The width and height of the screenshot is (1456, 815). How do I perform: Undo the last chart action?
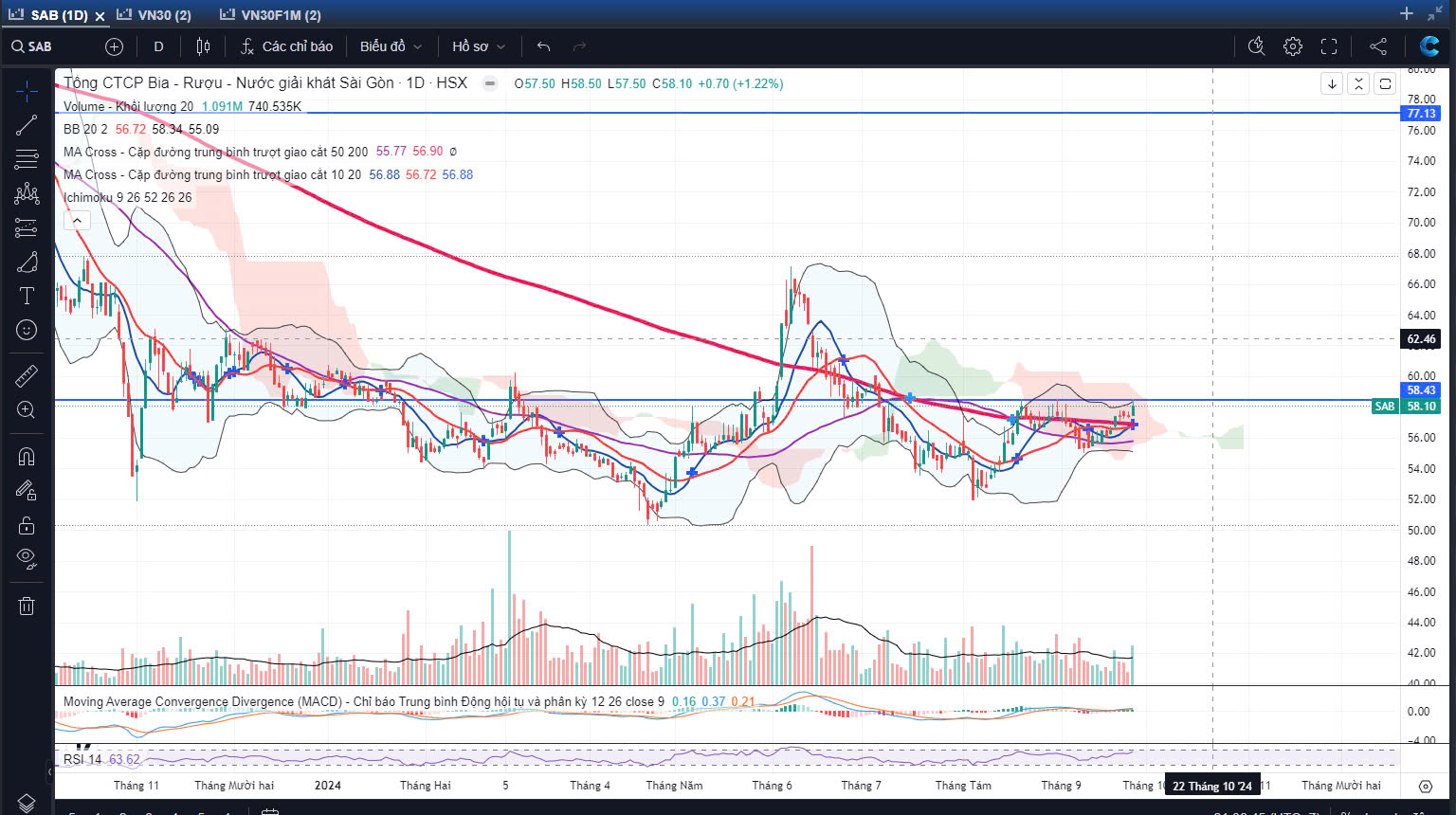point(543,46)
